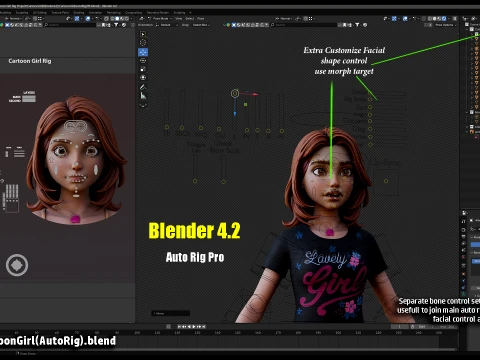Select the Select Box tool in viewport toolbar
480x360 pixels.
tap(143, 34)
